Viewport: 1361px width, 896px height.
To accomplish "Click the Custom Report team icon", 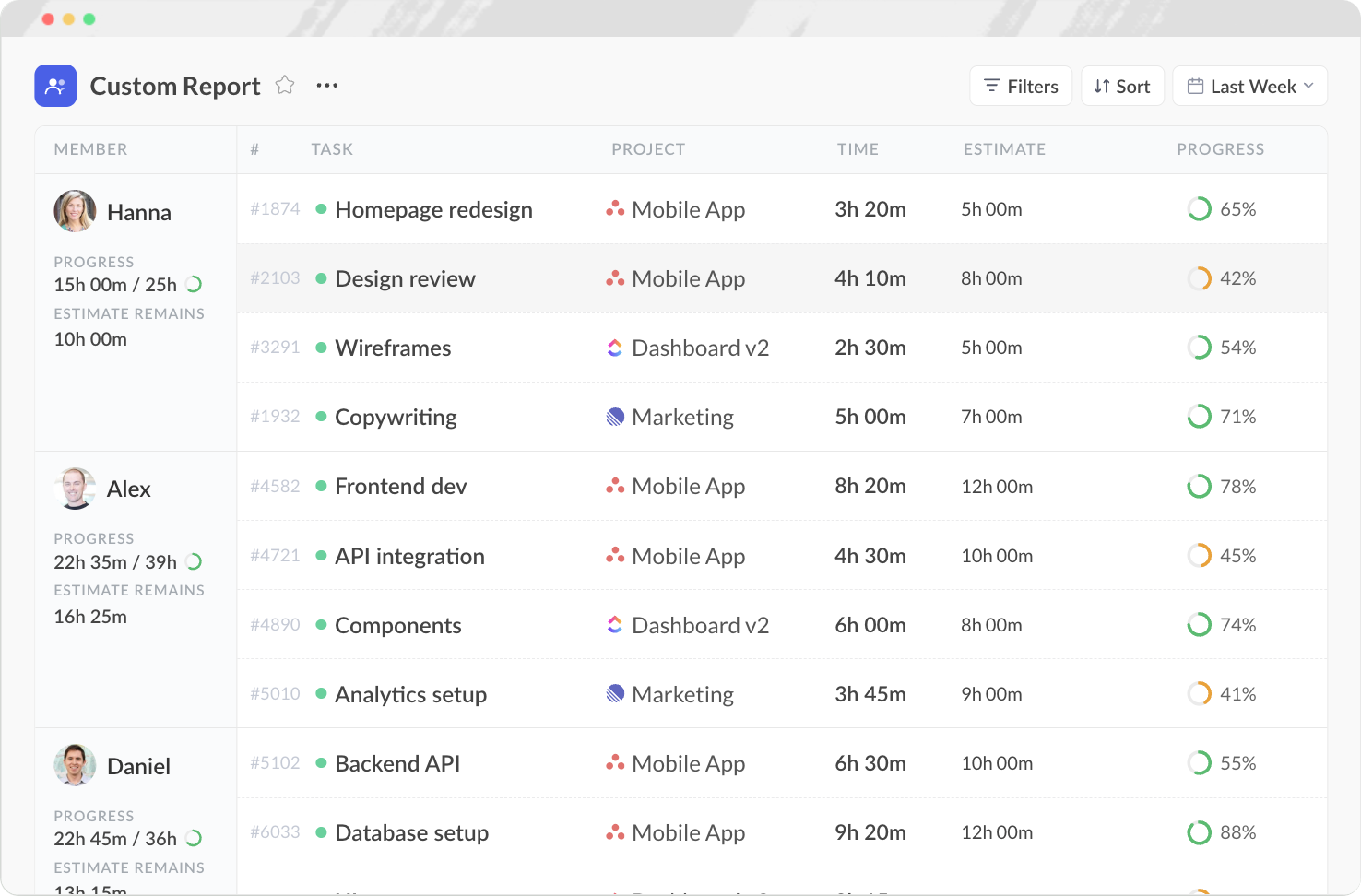I will click(x=55, y=86).
